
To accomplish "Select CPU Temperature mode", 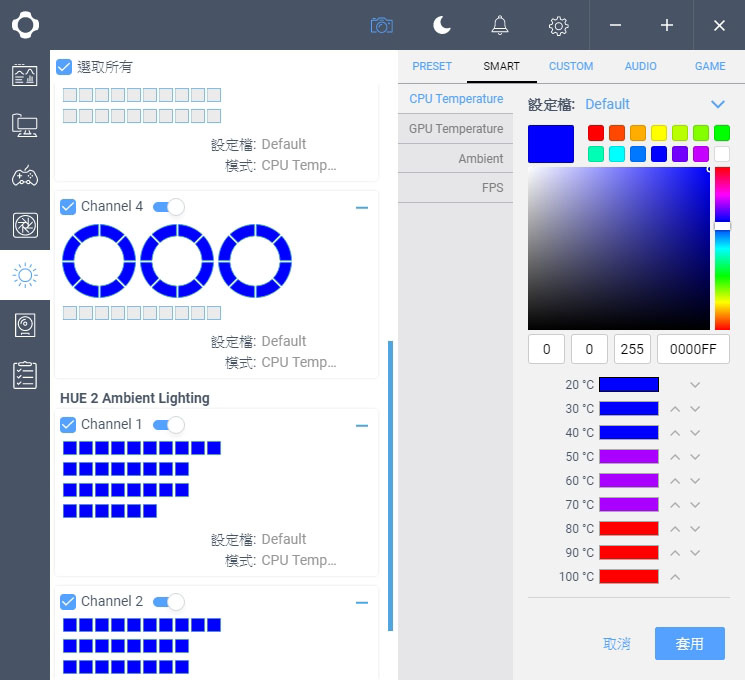I will coord(456,99).
